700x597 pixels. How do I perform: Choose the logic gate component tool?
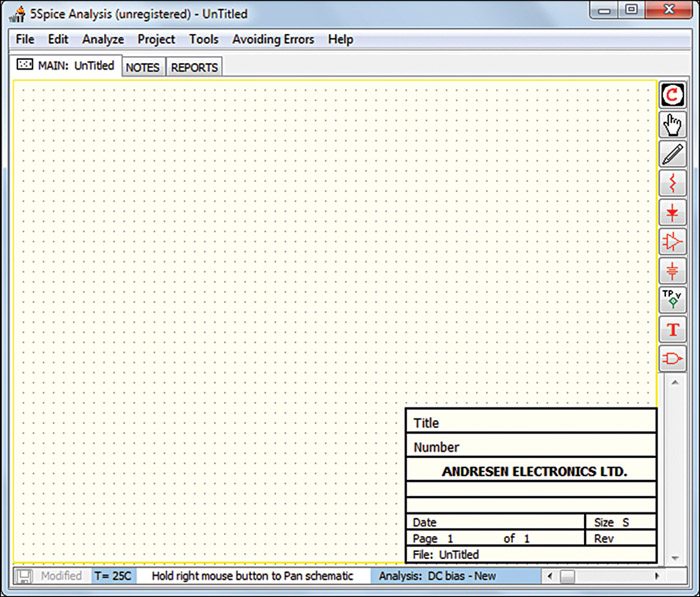[672, 358]
